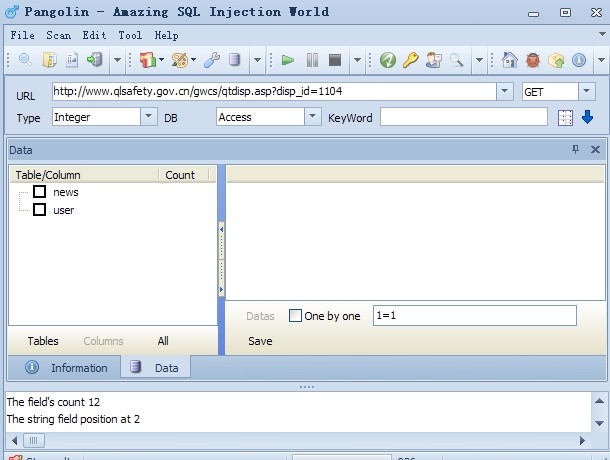Click the Datas button

pos(260,316)
